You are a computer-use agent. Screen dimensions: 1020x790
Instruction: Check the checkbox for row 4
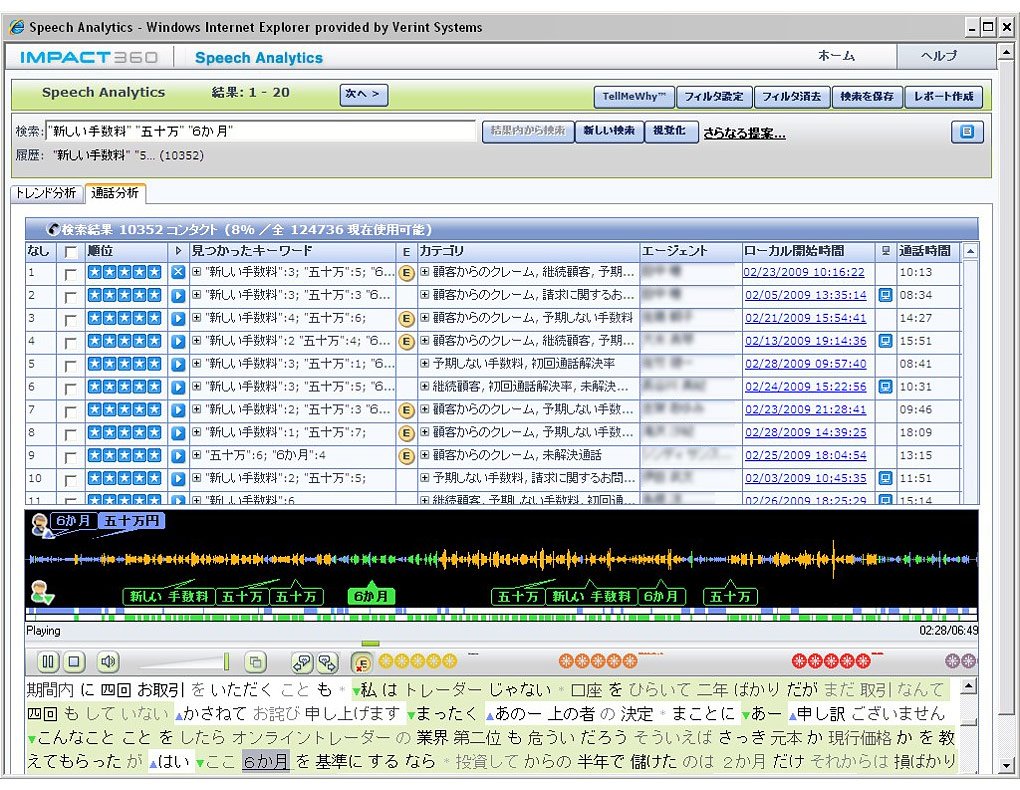[x=70, y=342]
